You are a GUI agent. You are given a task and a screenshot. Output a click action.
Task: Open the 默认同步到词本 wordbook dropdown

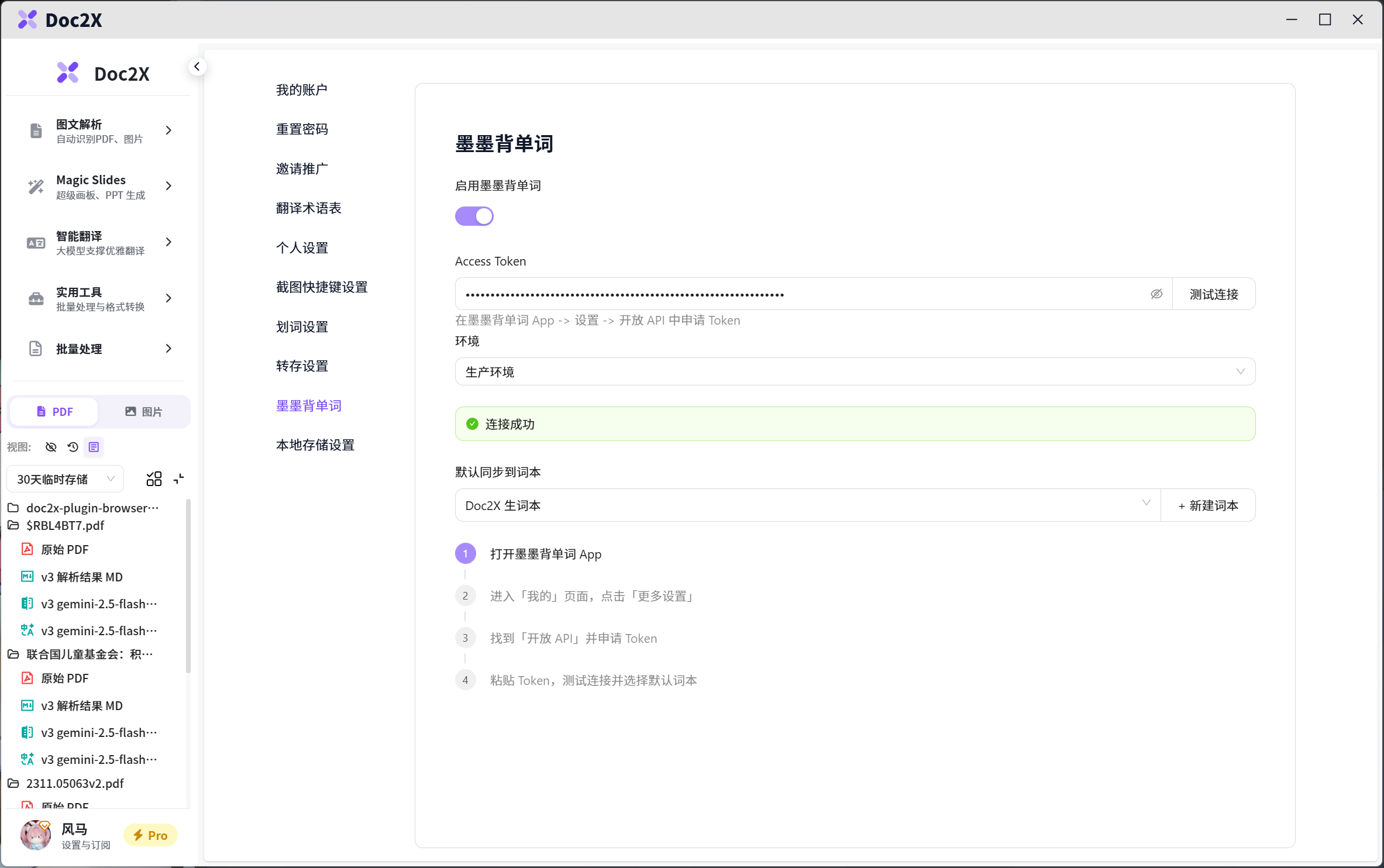coord(807,505)
